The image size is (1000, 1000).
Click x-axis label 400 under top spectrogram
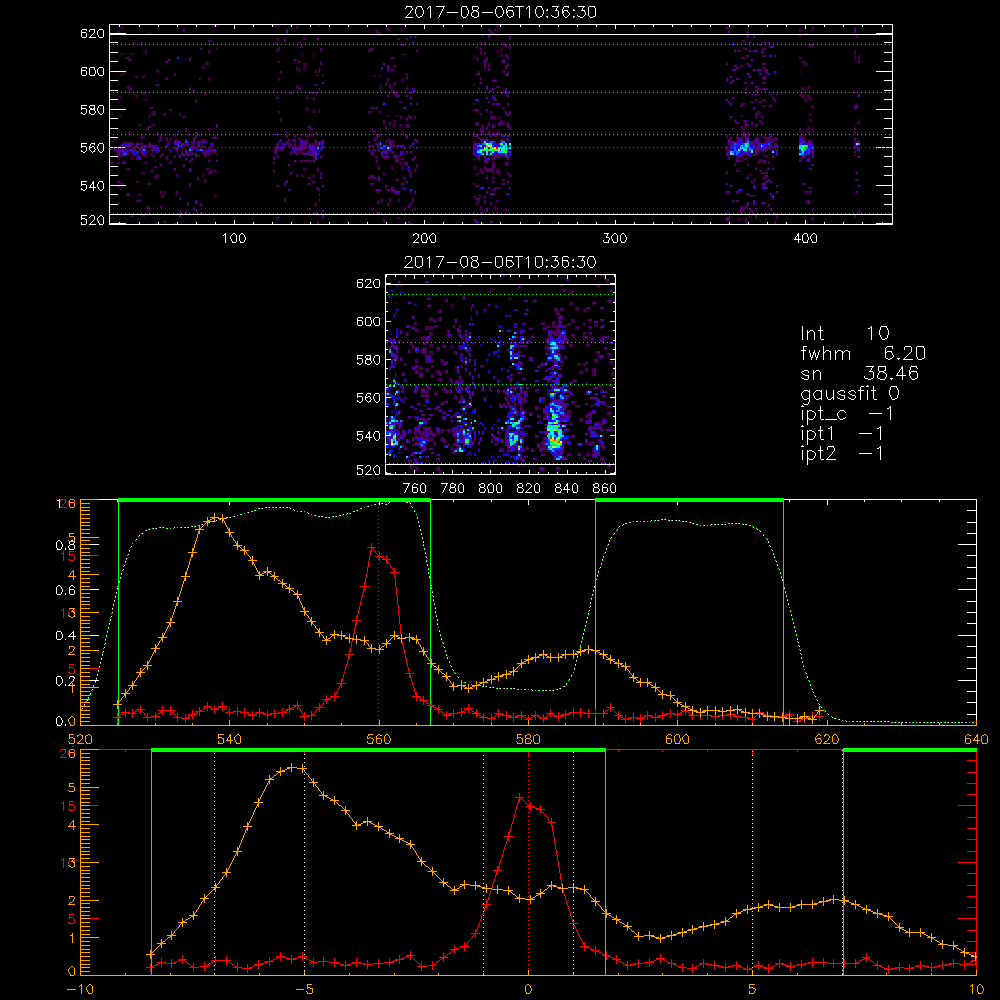(x=805, y=239)
